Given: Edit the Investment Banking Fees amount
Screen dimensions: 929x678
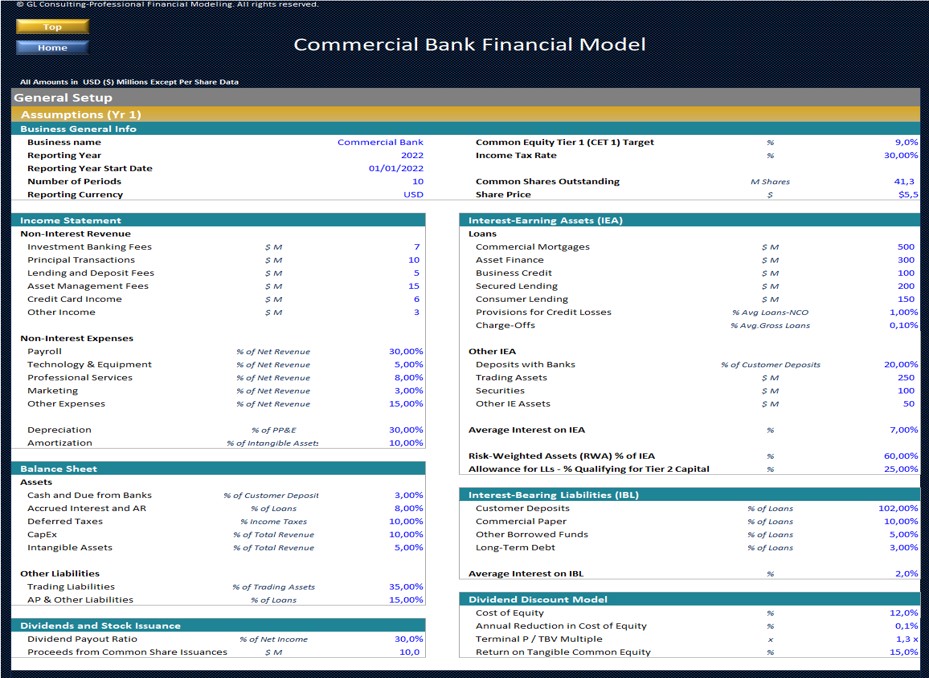Looking at the screenshot, I should (416, 246).
